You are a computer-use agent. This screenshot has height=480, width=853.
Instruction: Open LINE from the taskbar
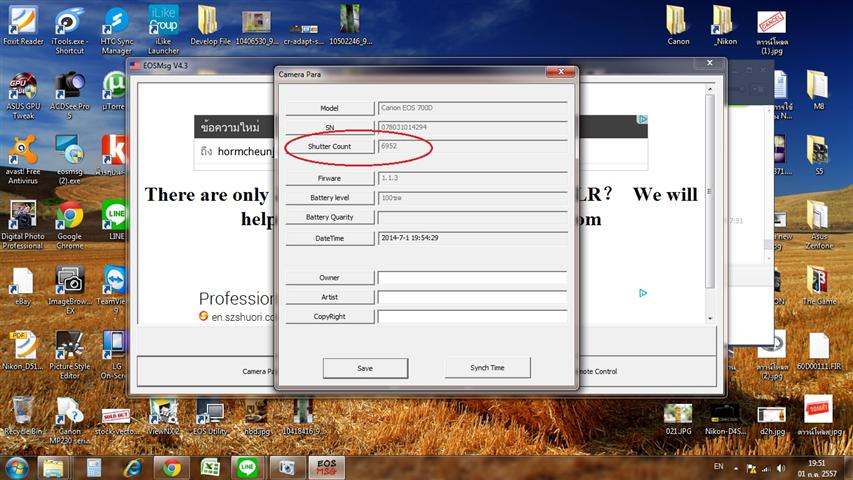pyautogui.click(x=247, y=467)
